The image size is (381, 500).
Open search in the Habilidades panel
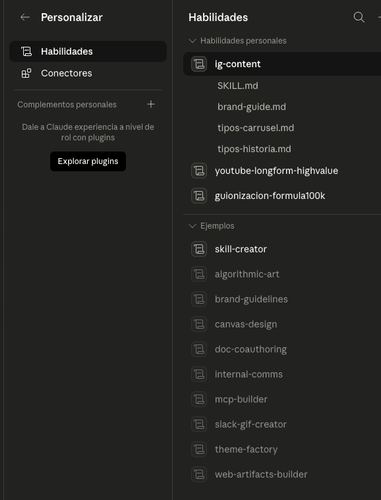pos(359,17)
